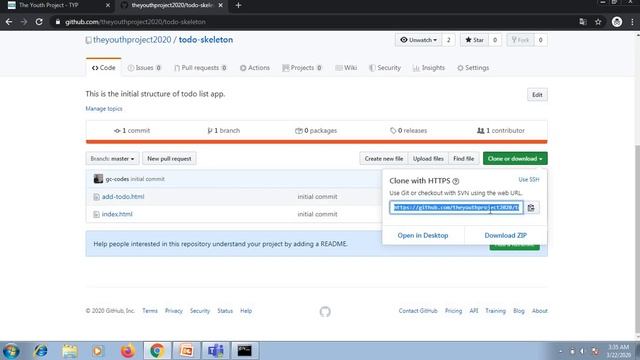The image size is (640, 360).
Task: Switch to the Issues tab
Action: pyautogui.click(x=144, y=68)
